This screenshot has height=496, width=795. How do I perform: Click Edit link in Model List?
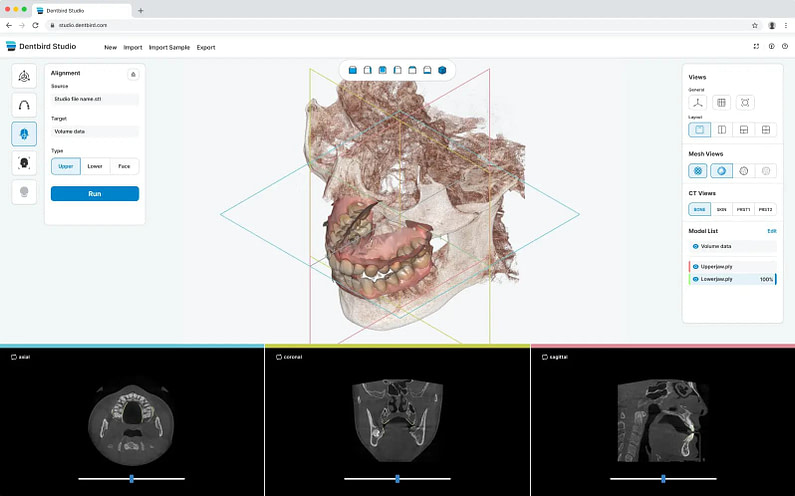click(771, 231)
